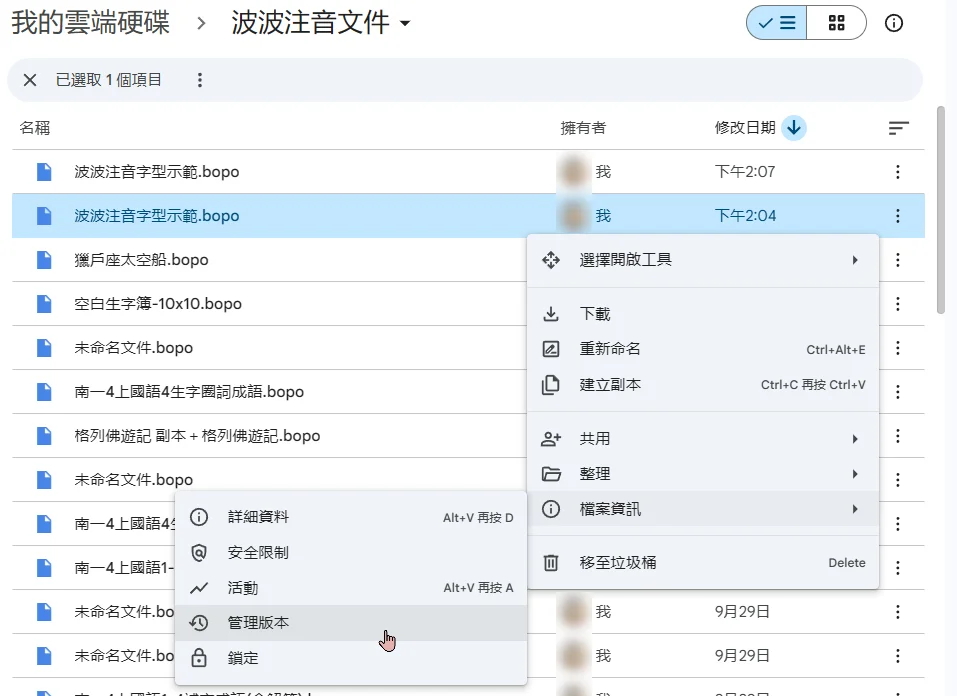This screenshot has height=696, width=957.
Task: Open more actions beside '已選取 1 個項目'
Action: [x=200, y=80]
